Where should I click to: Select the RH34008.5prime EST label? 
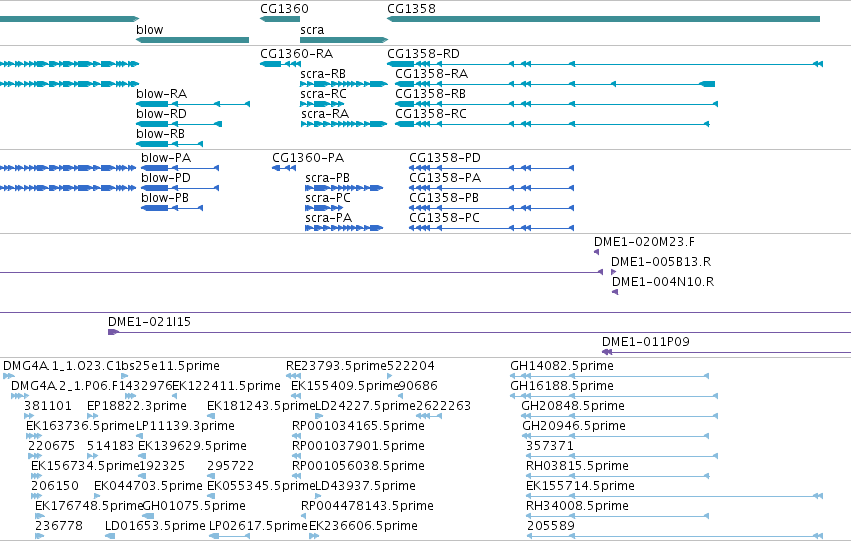pos(577,506)
